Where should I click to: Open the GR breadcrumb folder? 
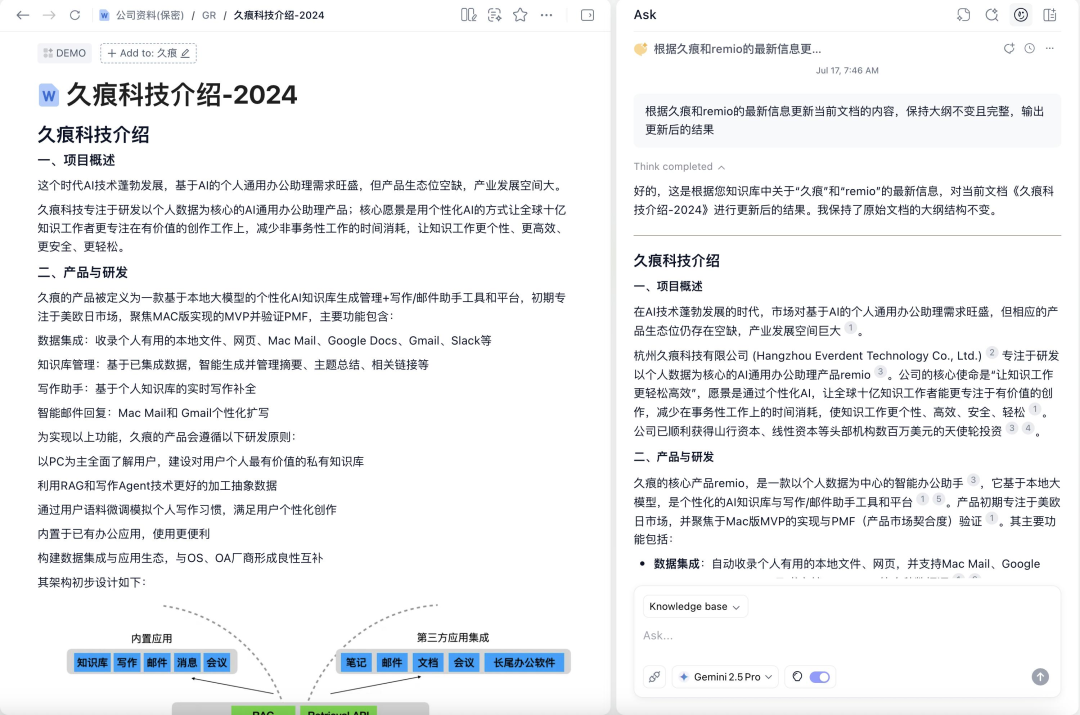point(209,15)
